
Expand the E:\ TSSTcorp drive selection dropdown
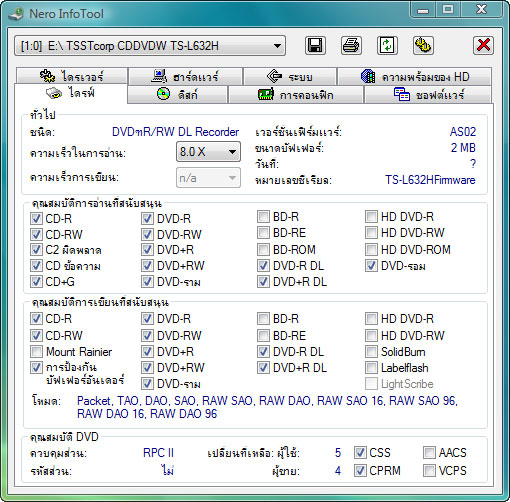(x=150, y=45)
